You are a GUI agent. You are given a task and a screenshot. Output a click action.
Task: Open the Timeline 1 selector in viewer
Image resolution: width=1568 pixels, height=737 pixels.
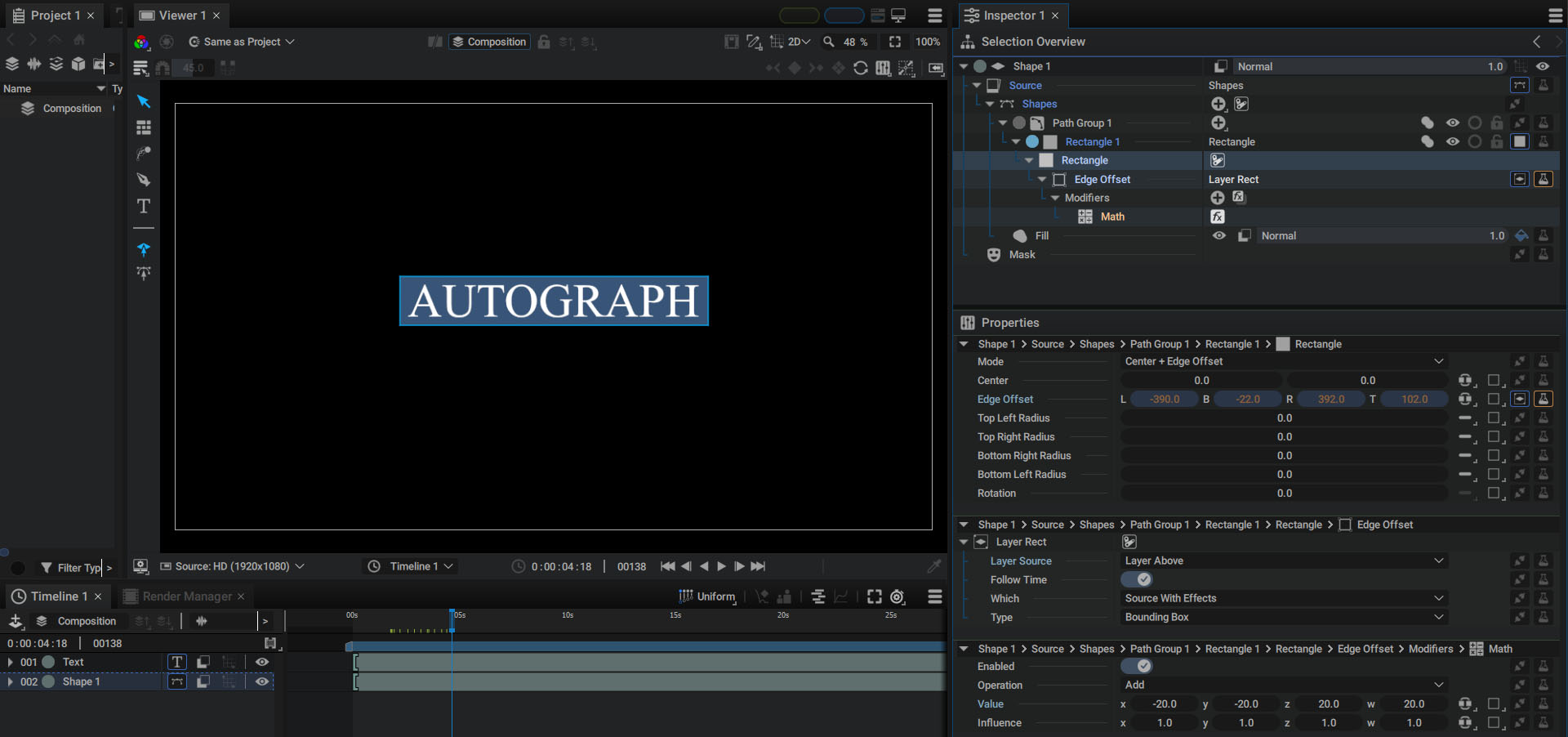tap(412, 566)
